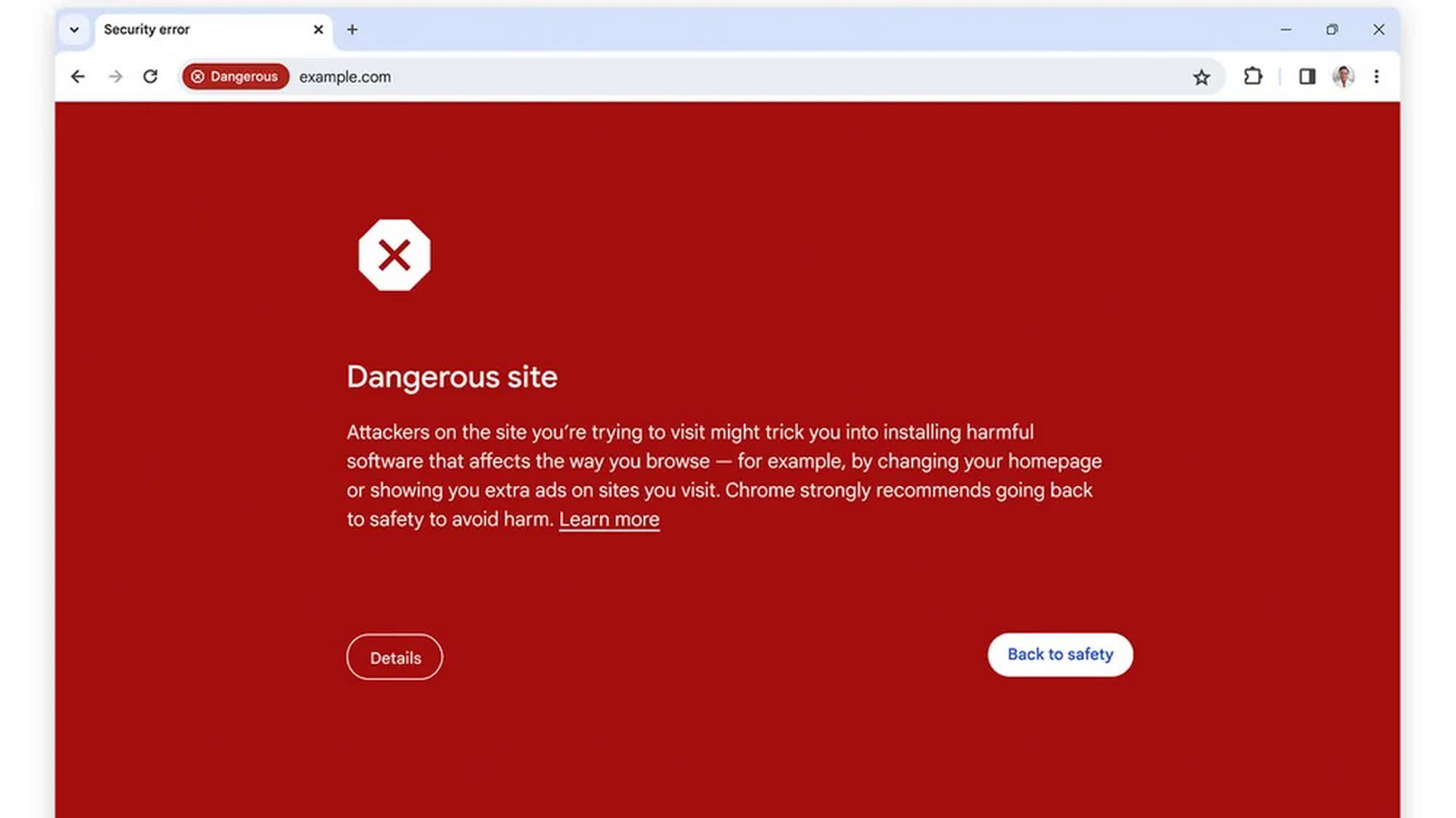Screen dimensions: 1456x818
Task: Click the page reload icon
Action: tap(150, 76)
